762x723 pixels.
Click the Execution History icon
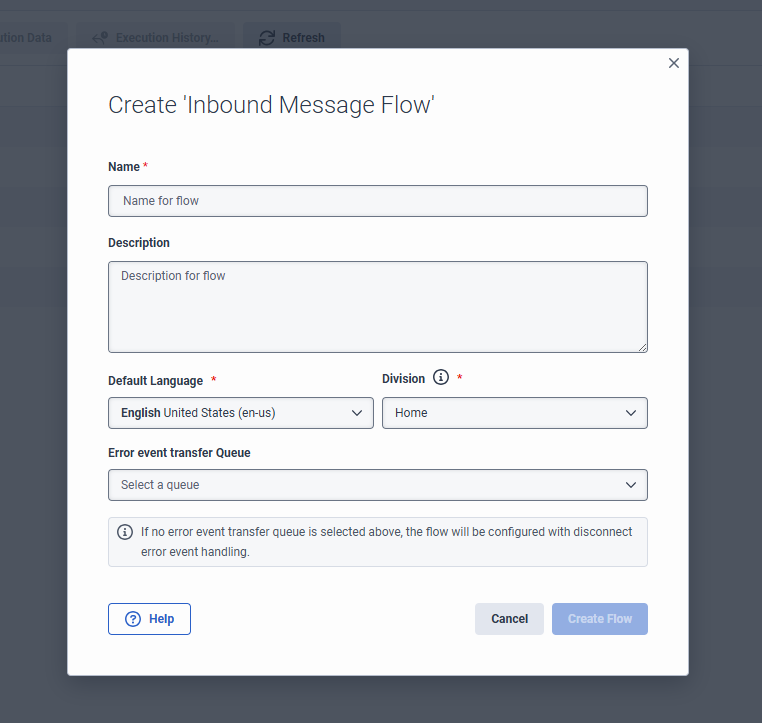click(x=100, y=38)
